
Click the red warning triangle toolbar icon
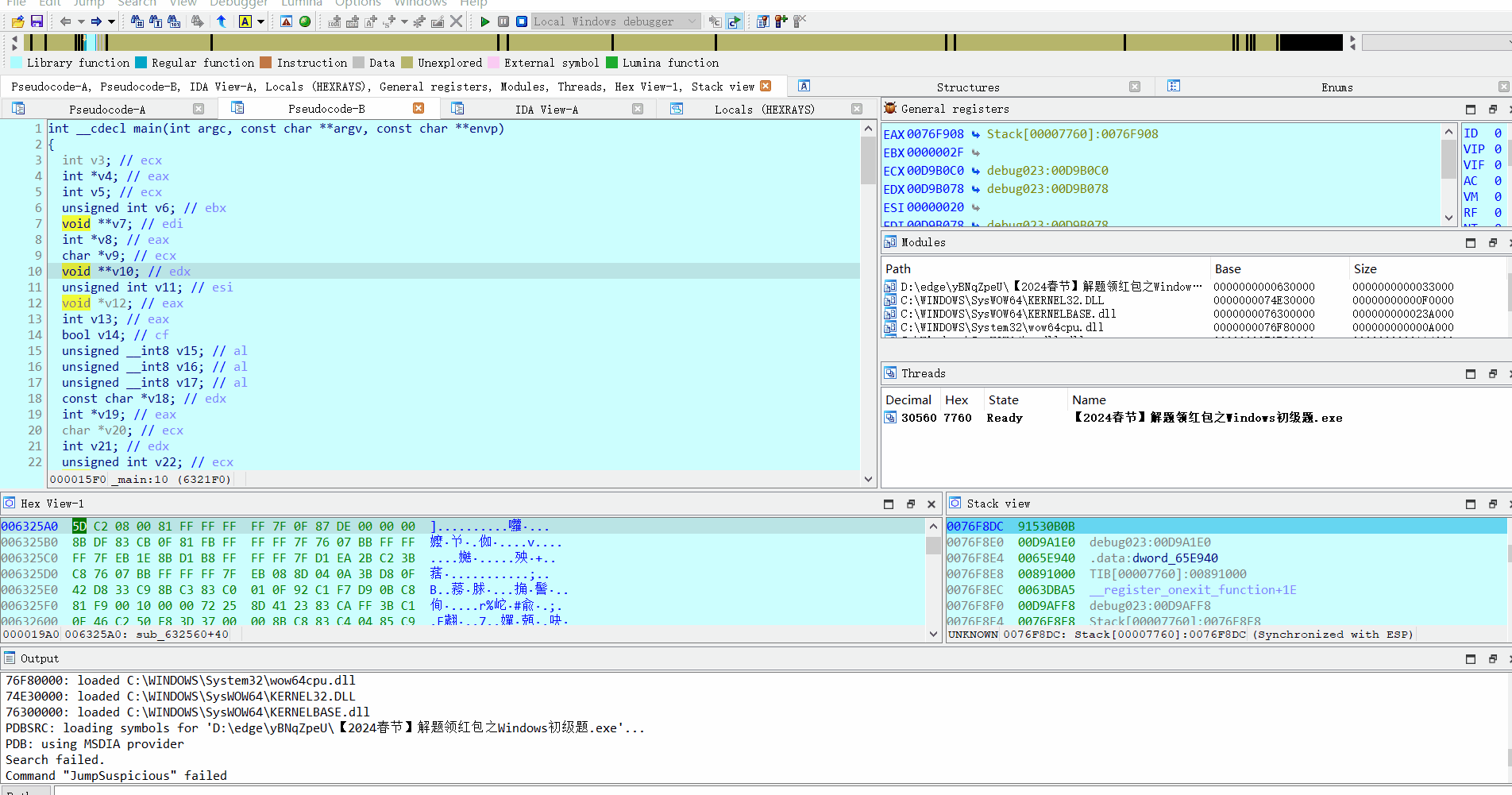point(287,21)
